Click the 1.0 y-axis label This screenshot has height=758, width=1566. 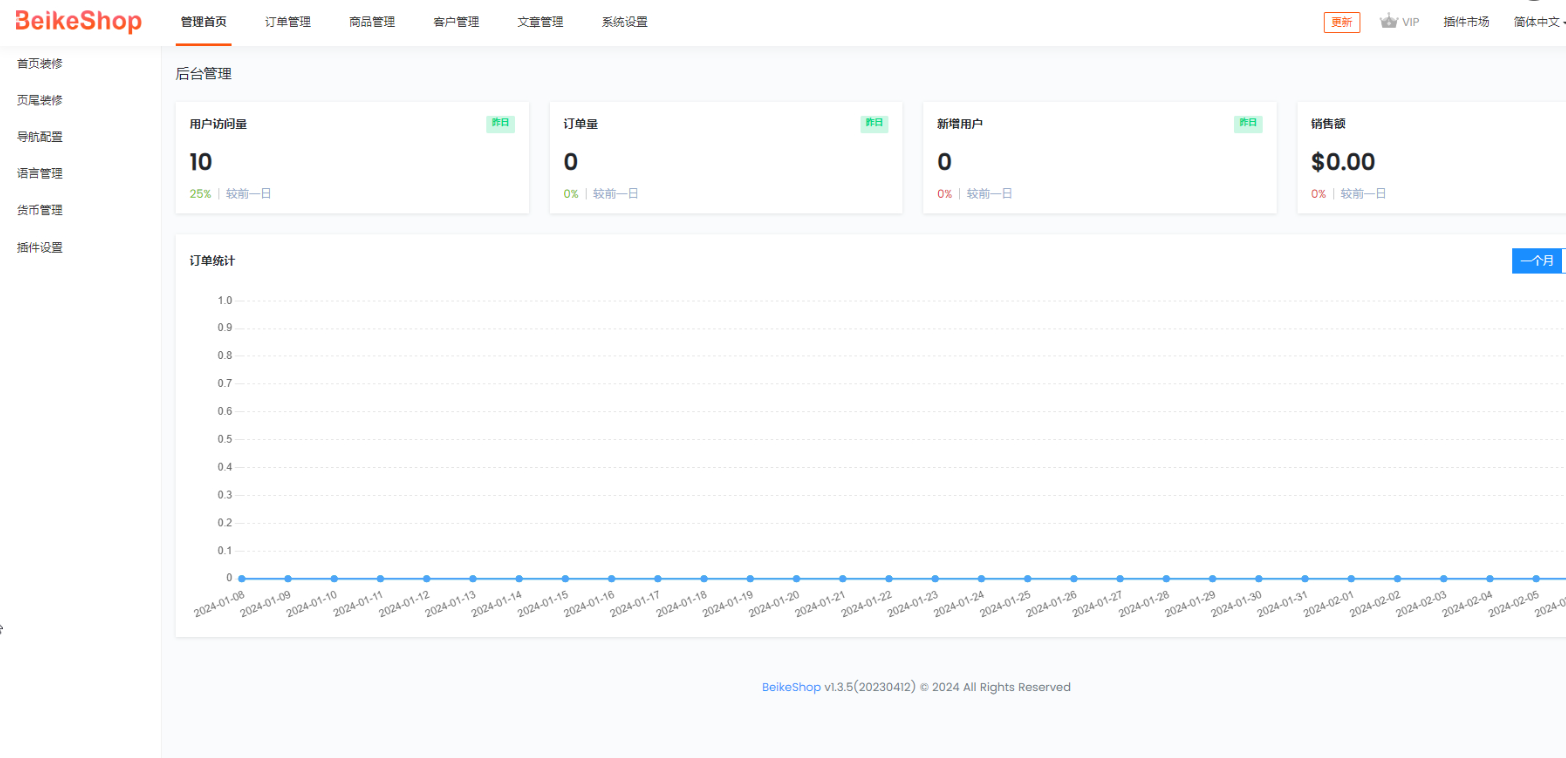click(225, 300)
